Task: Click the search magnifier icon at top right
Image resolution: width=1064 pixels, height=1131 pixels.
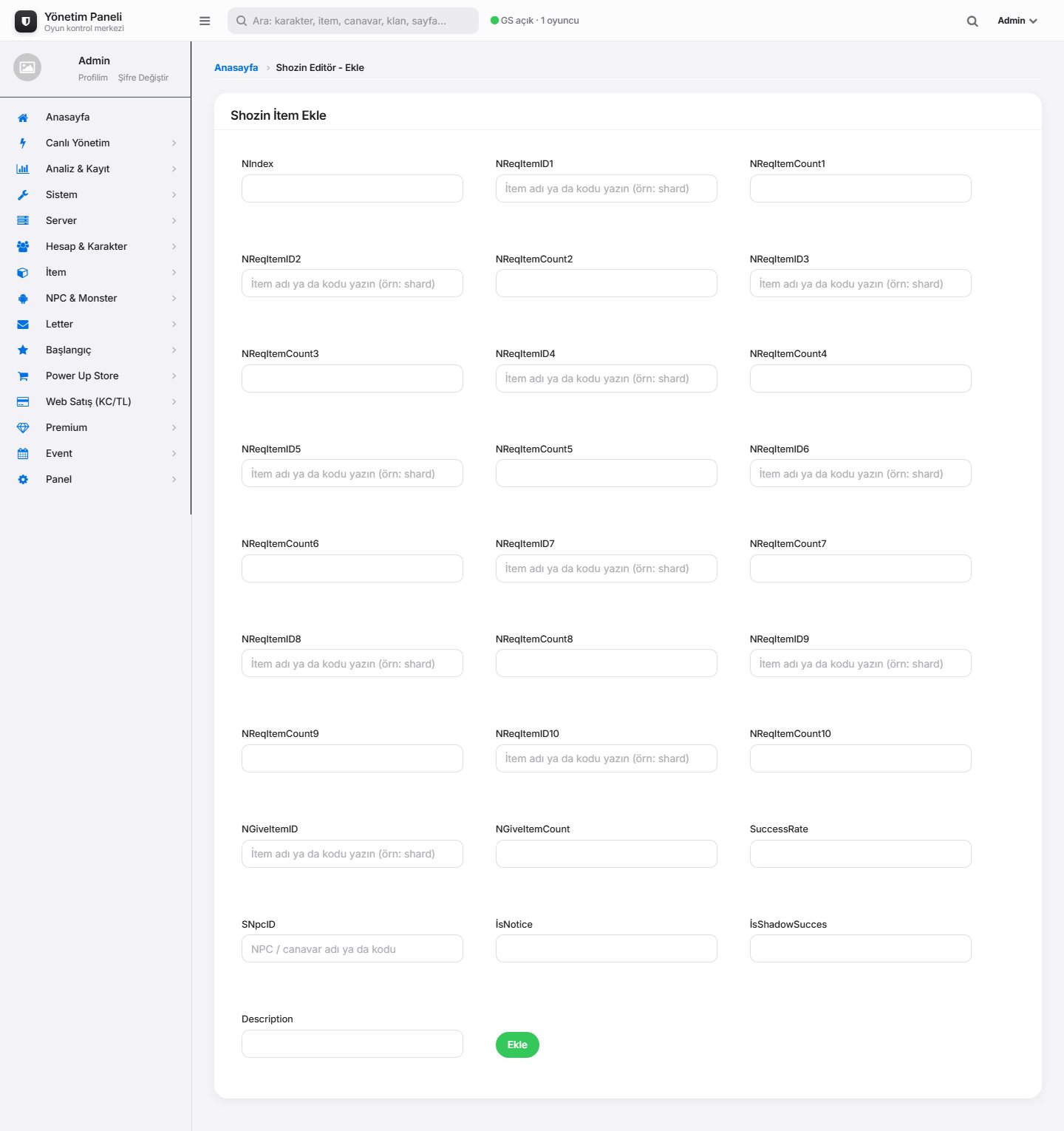Action: click(972, 21)
